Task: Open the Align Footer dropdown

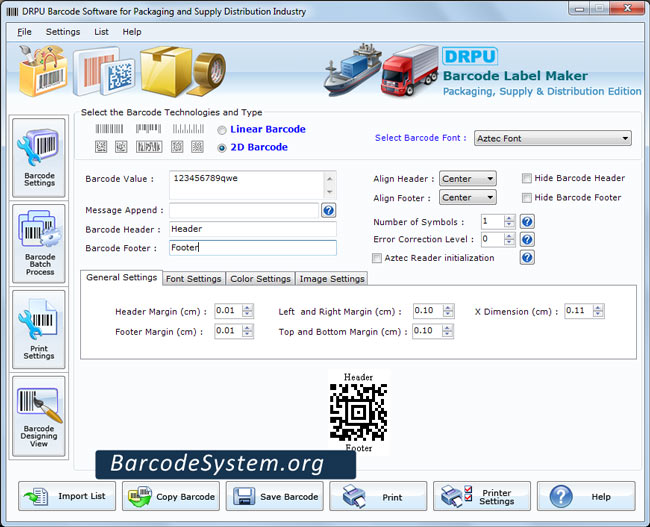Action: coord(468,197)
